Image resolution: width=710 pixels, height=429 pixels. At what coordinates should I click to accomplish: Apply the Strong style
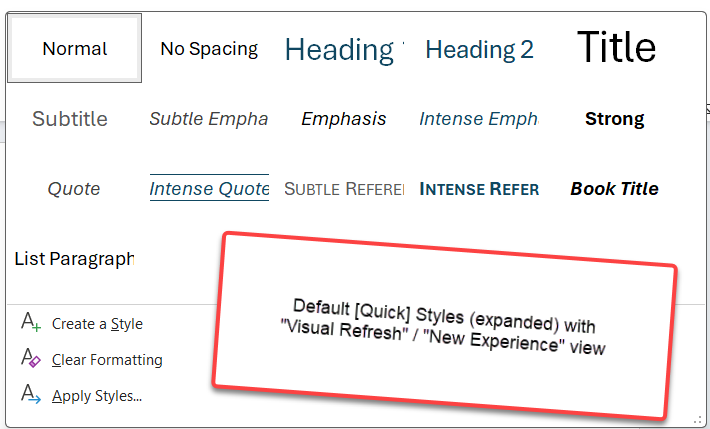coord(615,119)
